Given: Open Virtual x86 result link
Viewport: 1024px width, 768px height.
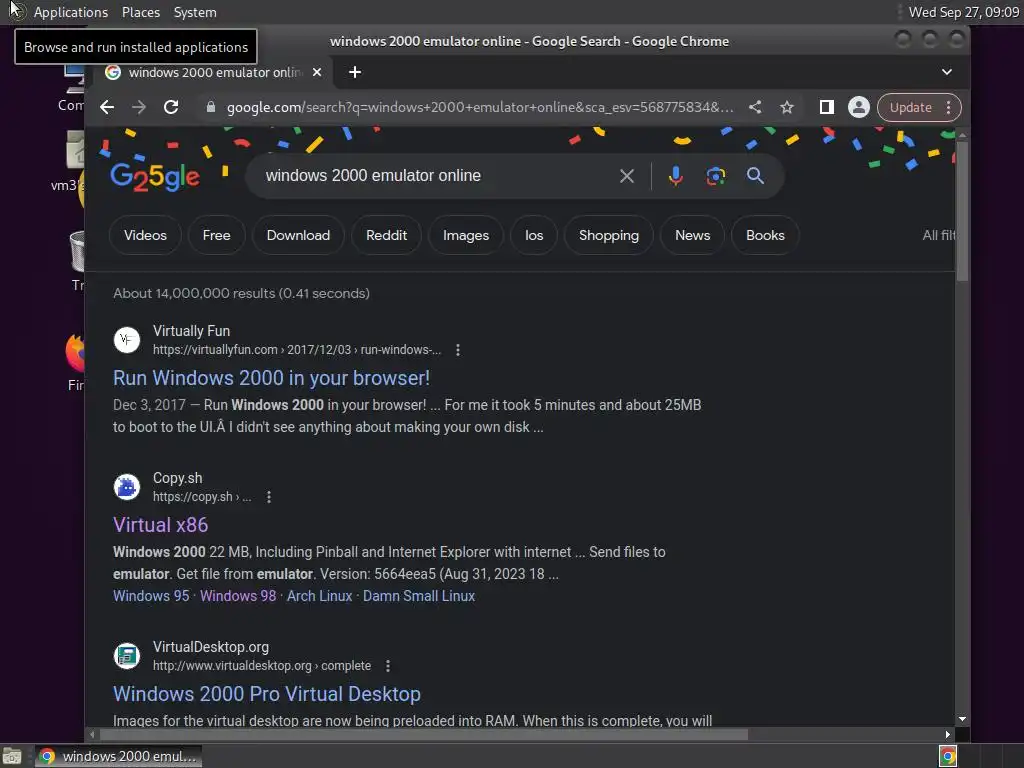Looking at the screenshot, I should tap(160, 525).
